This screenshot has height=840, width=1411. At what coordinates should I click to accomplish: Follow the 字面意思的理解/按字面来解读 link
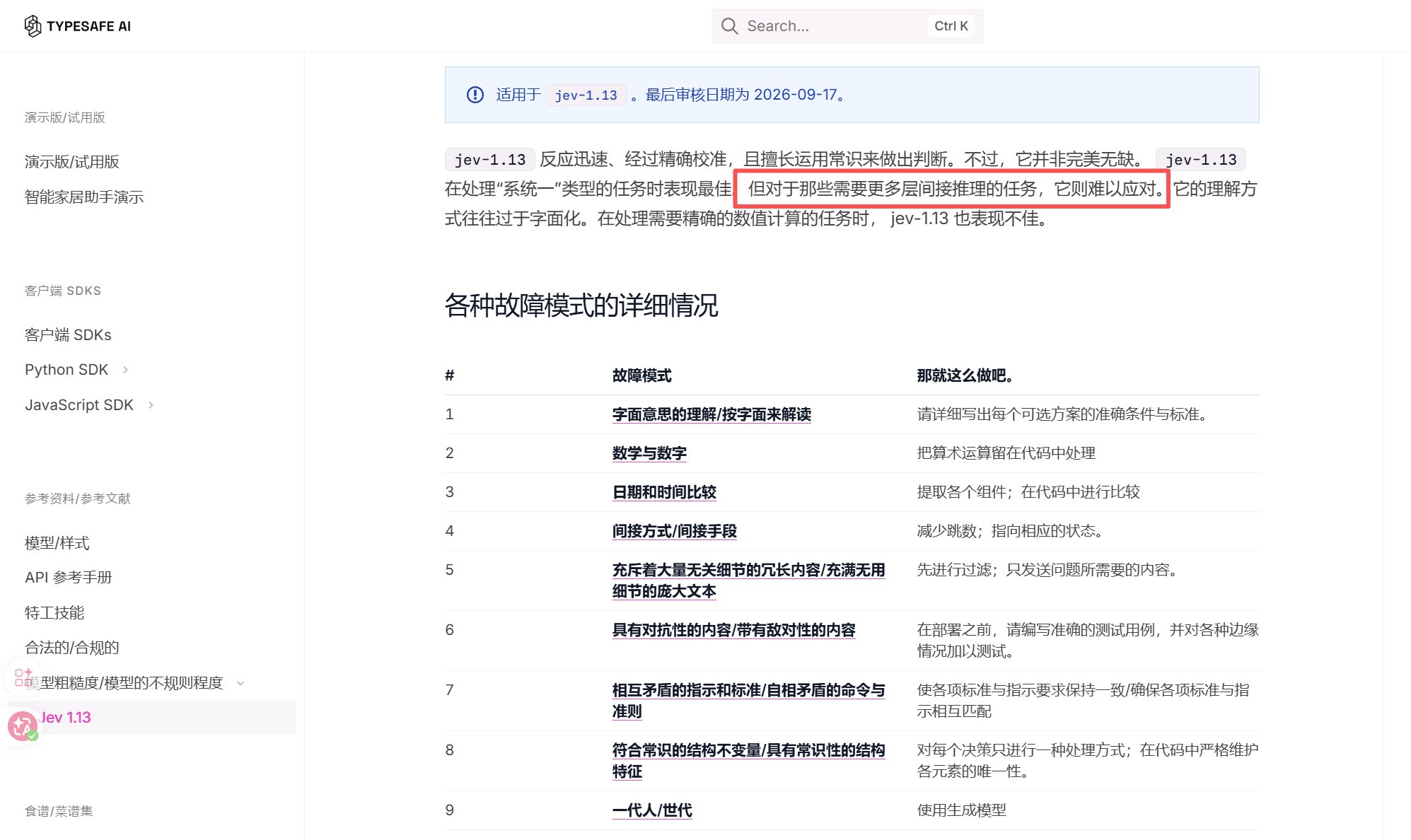[712, 414]
